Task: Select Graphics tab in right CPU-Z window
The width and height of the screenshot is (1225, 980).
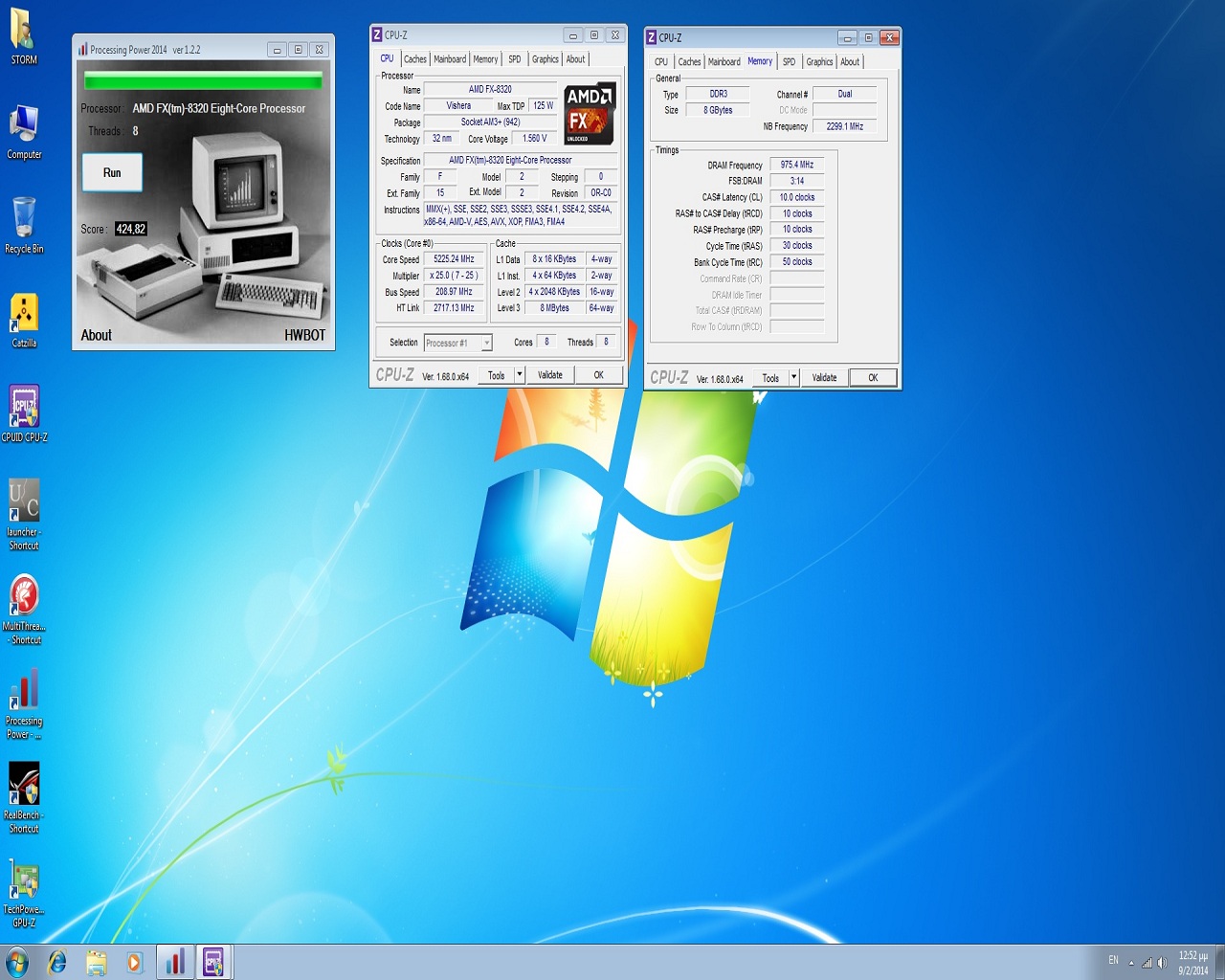Action: [819, 62]
